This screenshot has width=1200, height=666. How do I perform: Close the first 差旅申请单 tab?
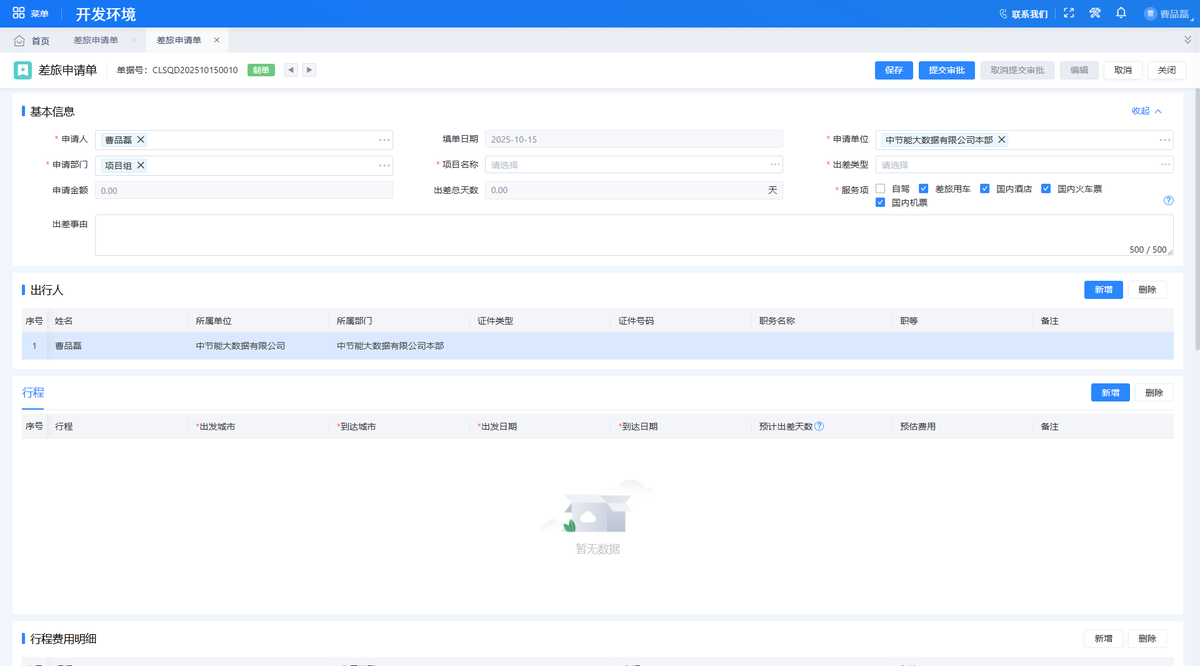pos(134,41)
